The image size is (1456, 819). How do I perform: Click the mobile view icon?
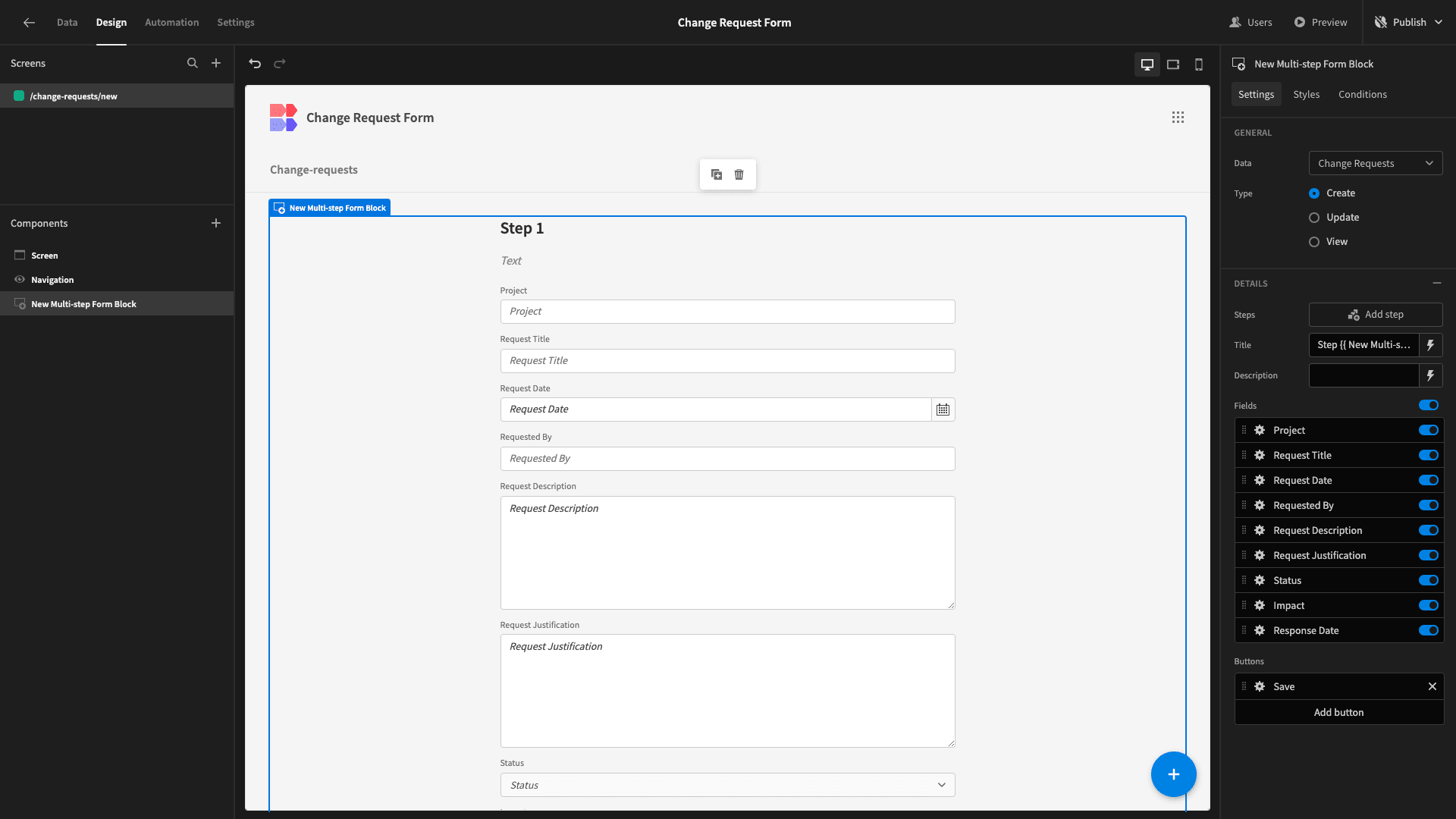coord(1199,64)
